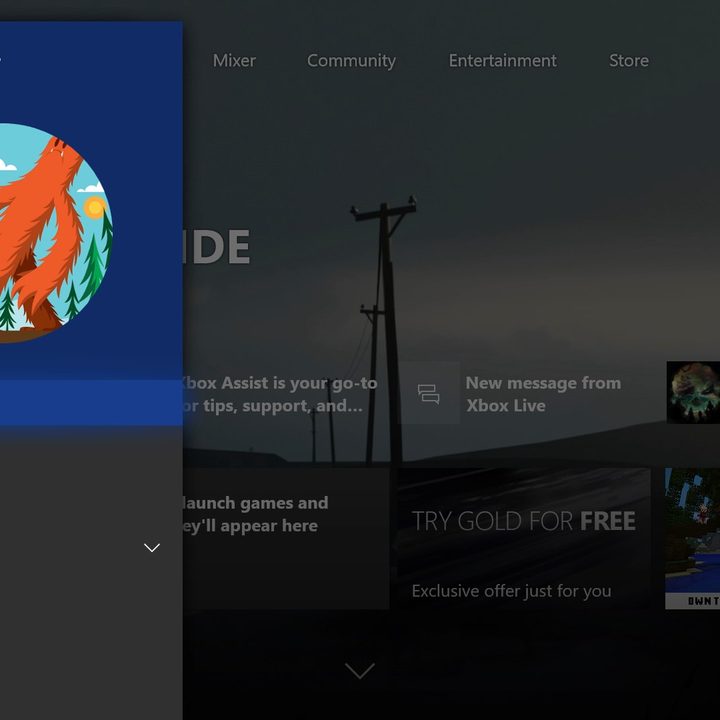The width and height of the screenshot is (720, 720).
Task: Go to the Store tab
Action: point(629,60)
